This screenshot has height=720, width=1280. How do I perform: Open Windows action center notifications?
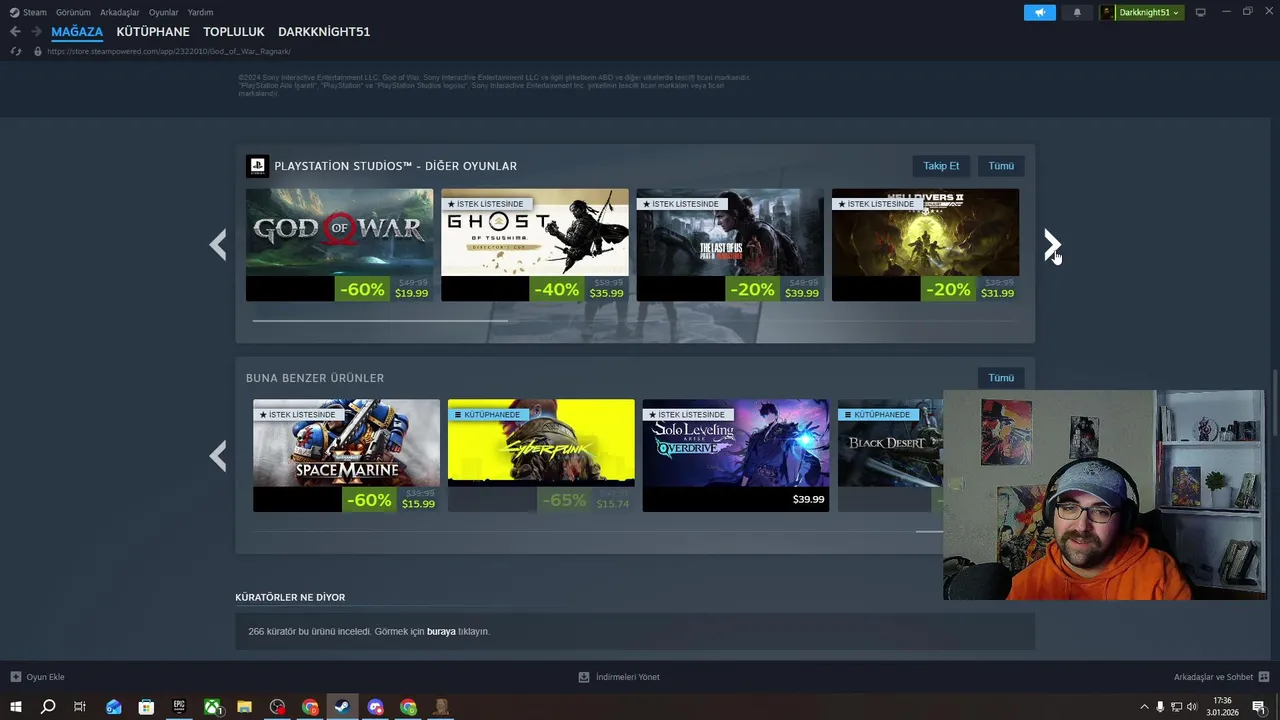(x=1259, y=707)
